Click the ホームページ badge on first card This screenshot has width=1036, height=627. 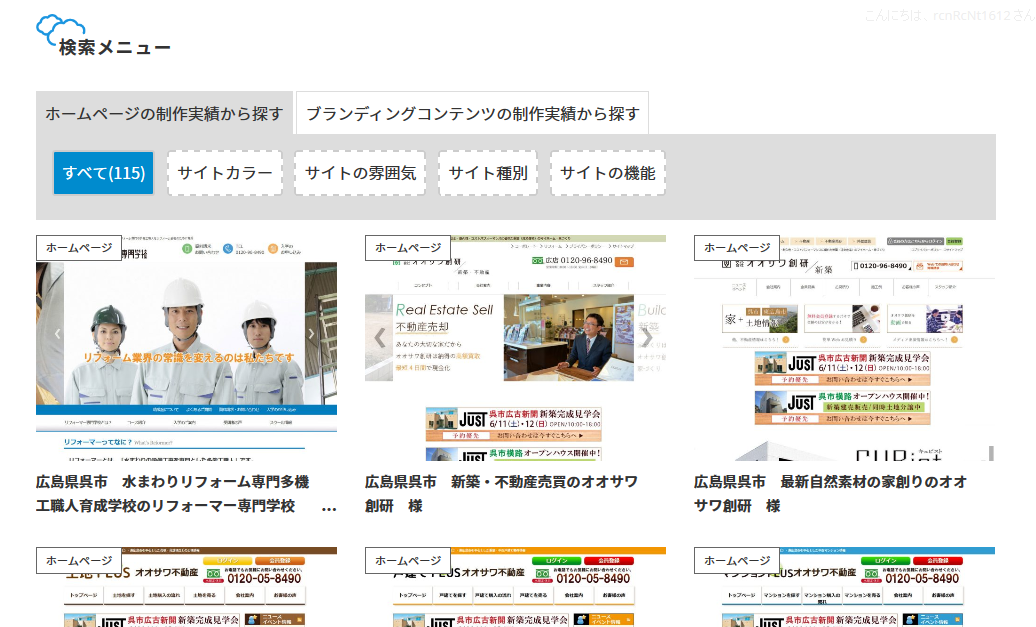pyautogui.click(x=79, y=248)
